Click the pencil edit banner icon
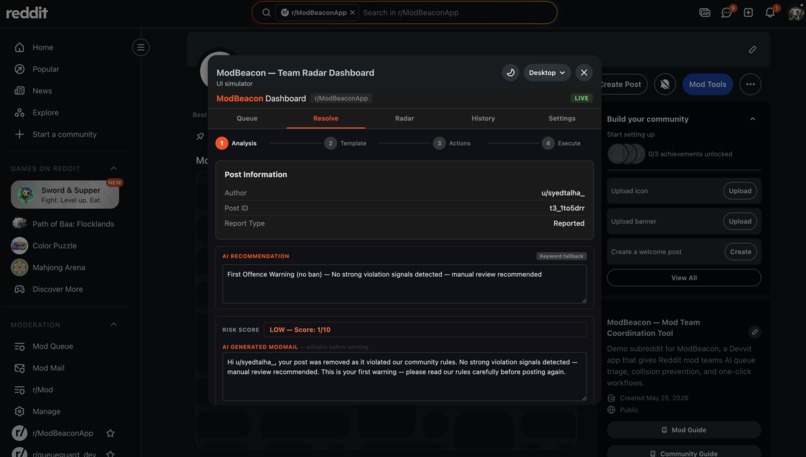This screenshot has height=457, width=806. point(753,49)
